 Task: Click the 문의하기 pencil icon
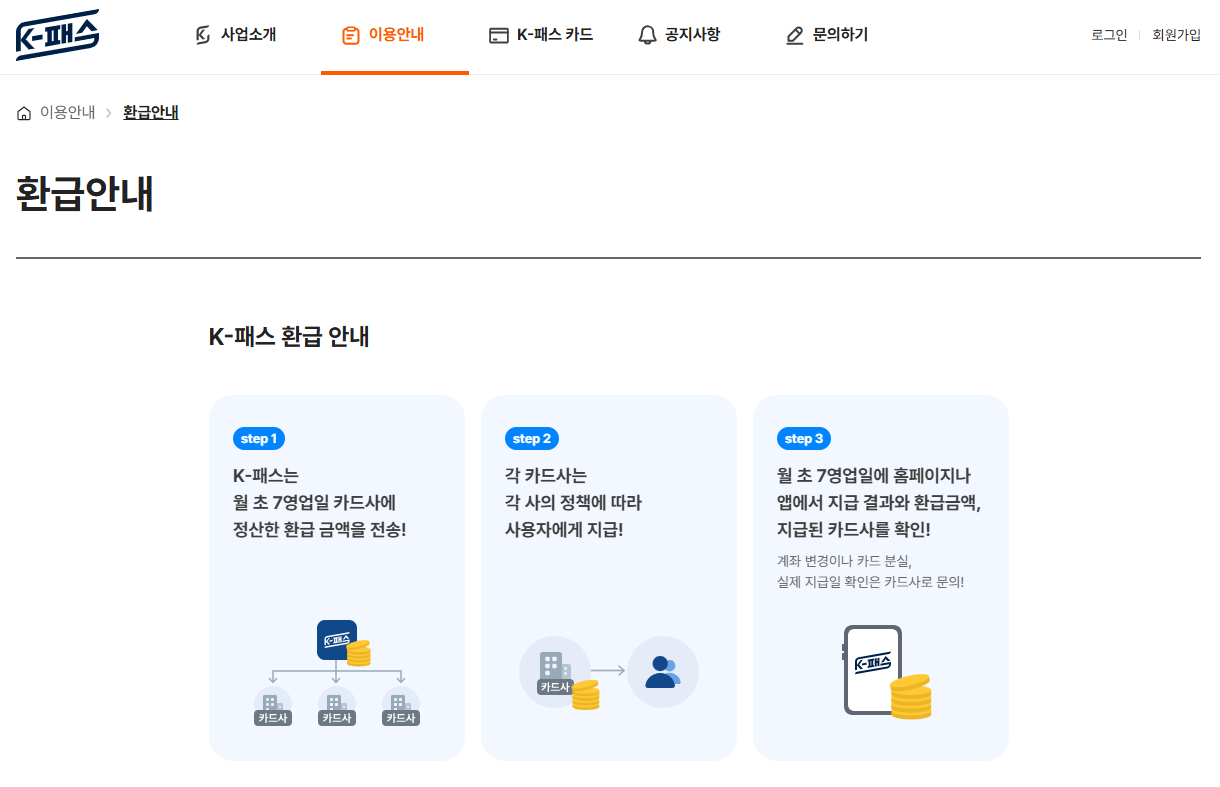795,36
